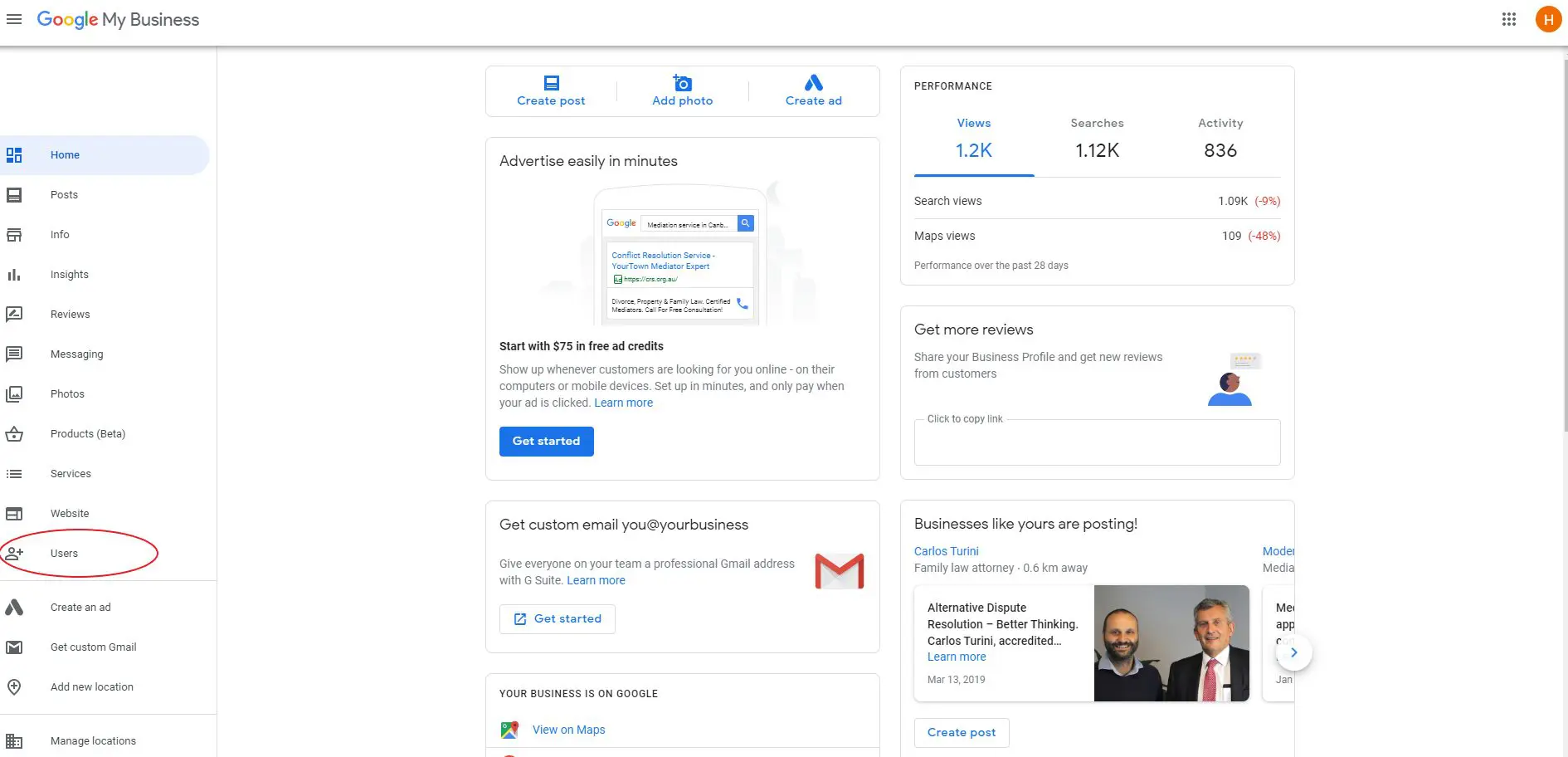Go to the Home menu item
The image size is (1568, 757).
105,155
